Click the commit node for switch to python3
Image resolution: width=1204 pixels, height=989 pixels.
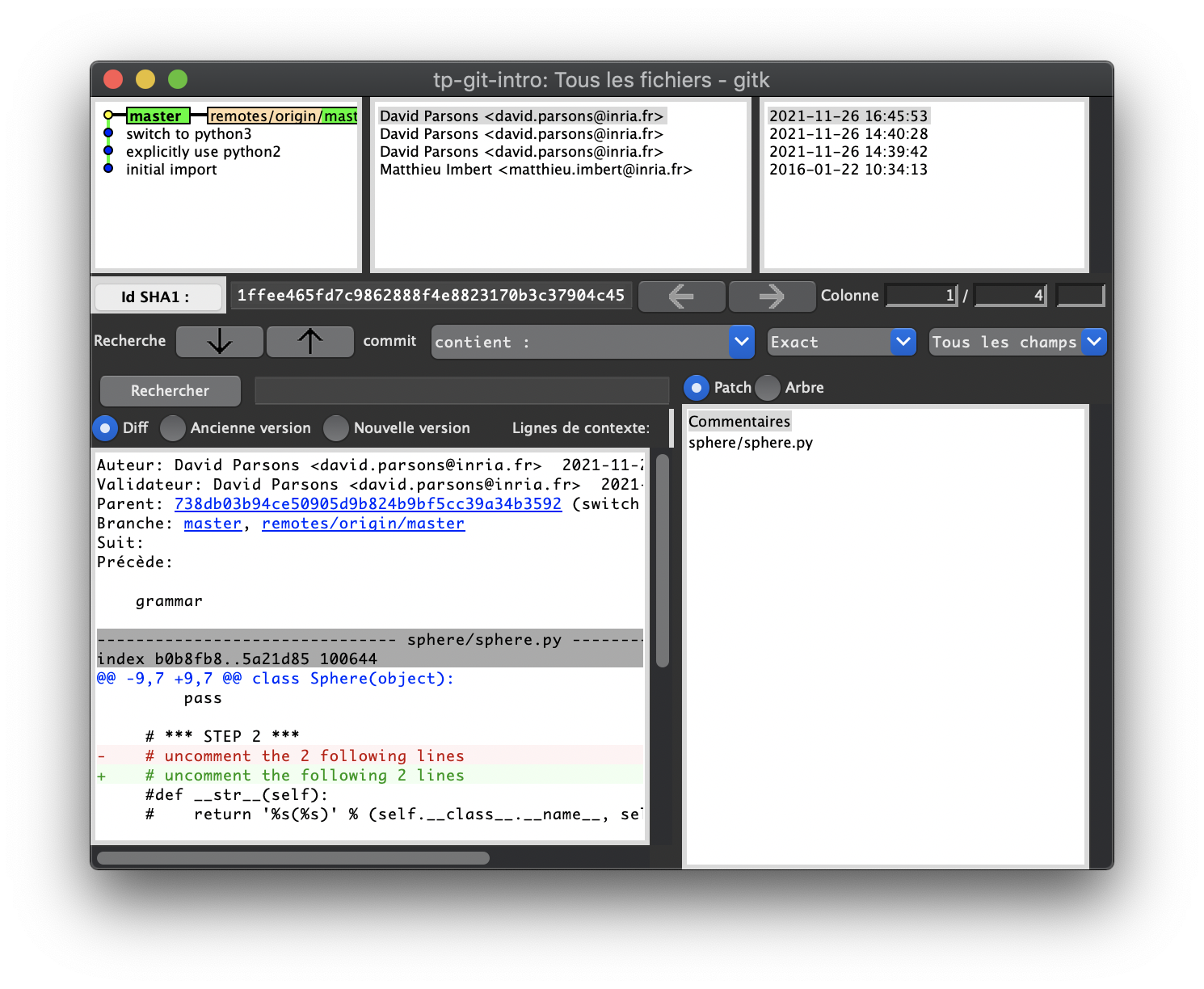click(108, 133)
